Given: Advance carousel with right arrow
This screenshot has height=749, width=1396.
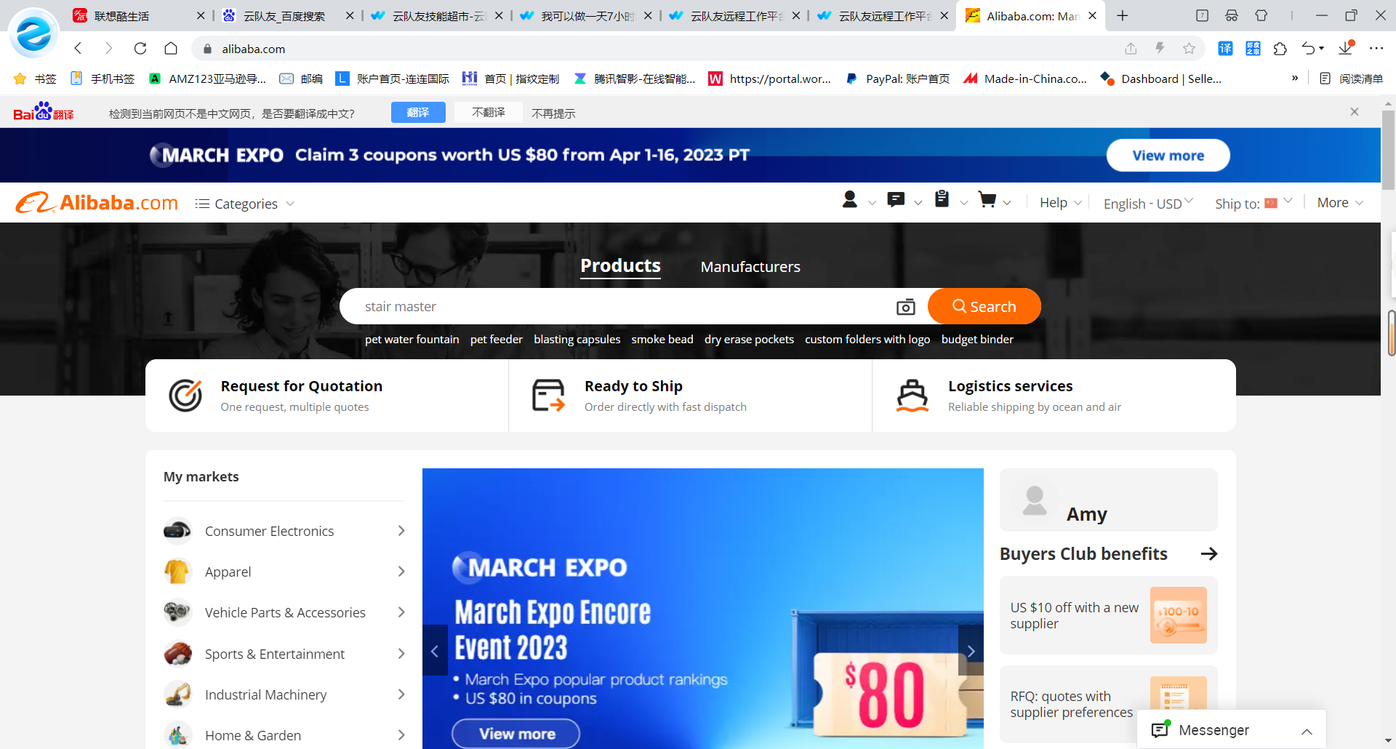Looking at the screenshot, I should 970,651.
